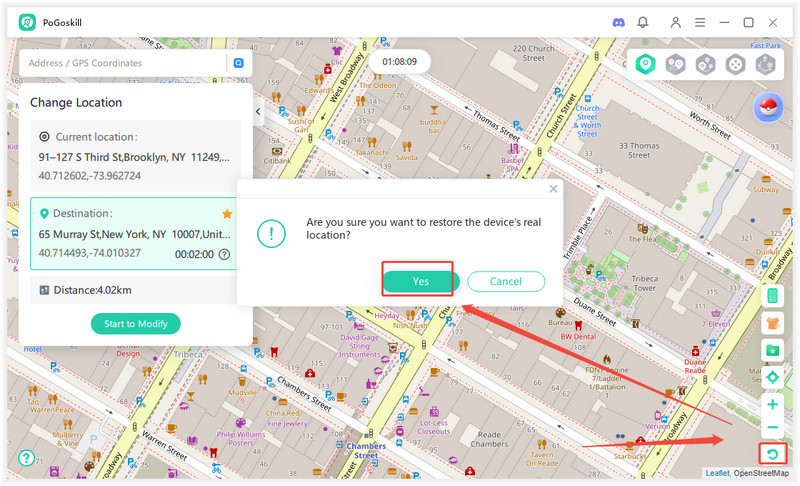Click current coordinates 40.712602,-73.962724

[x=90, y=176]
